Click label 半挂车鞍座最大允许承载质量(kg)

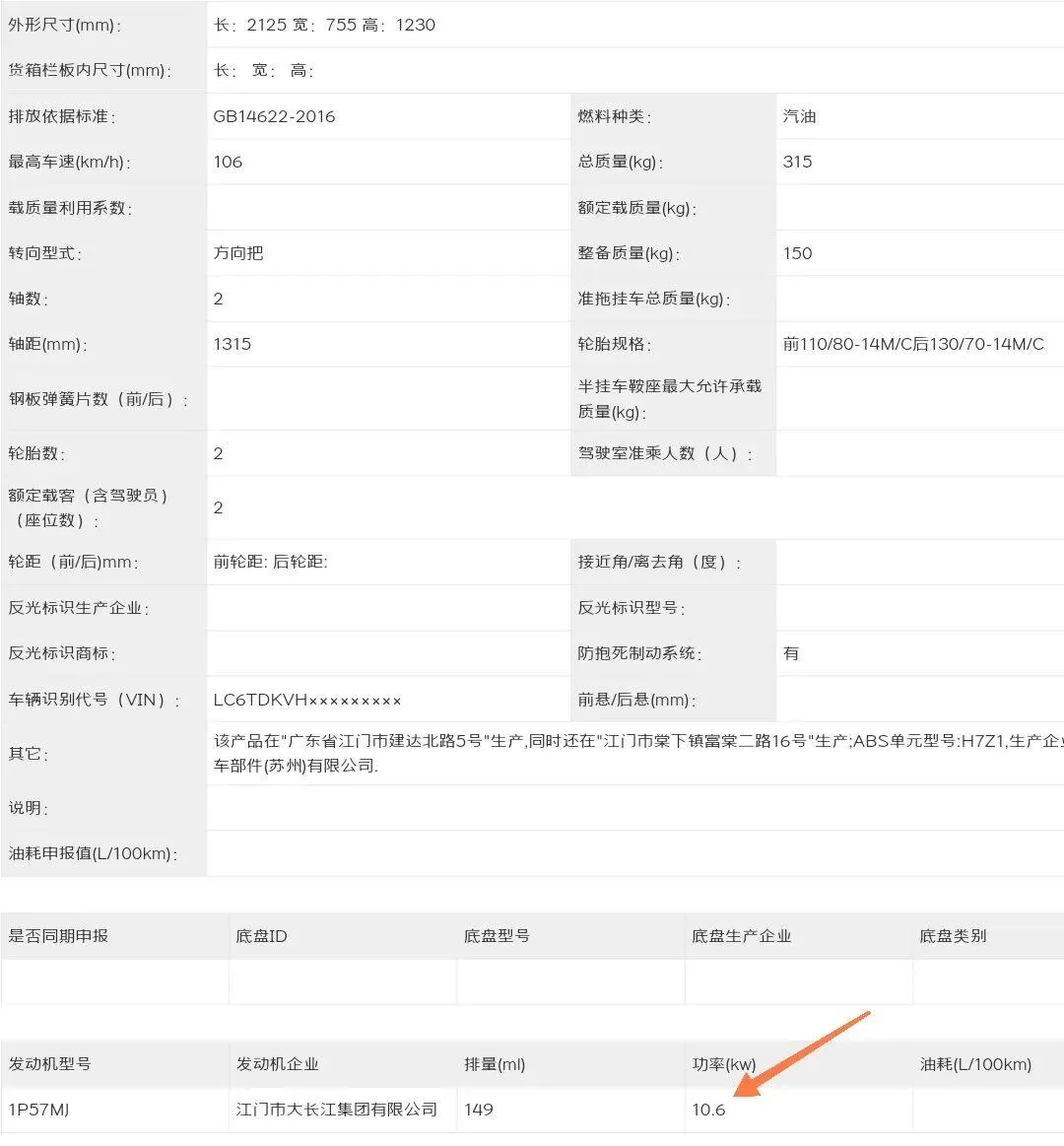click(670, 399)
